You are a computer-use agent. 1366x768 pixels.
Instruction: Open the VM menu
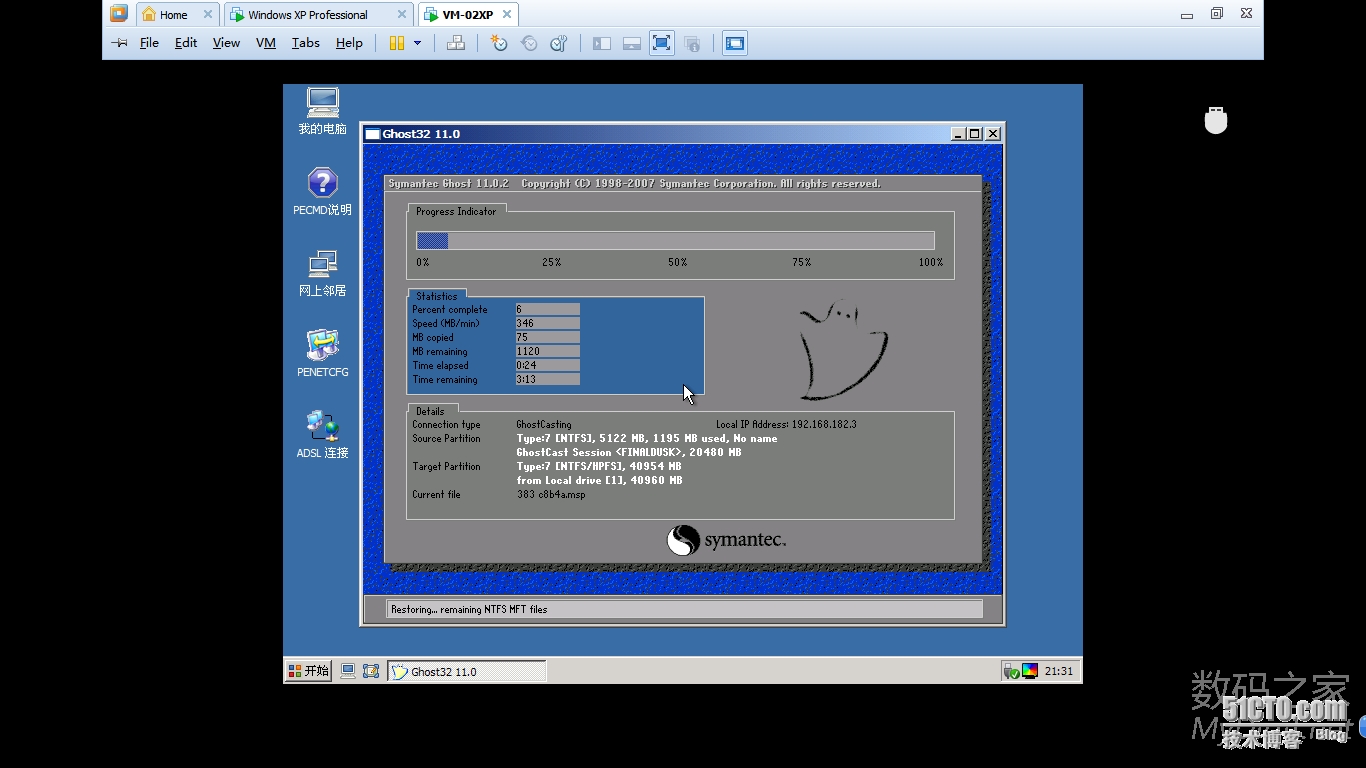tap(265, 43)
